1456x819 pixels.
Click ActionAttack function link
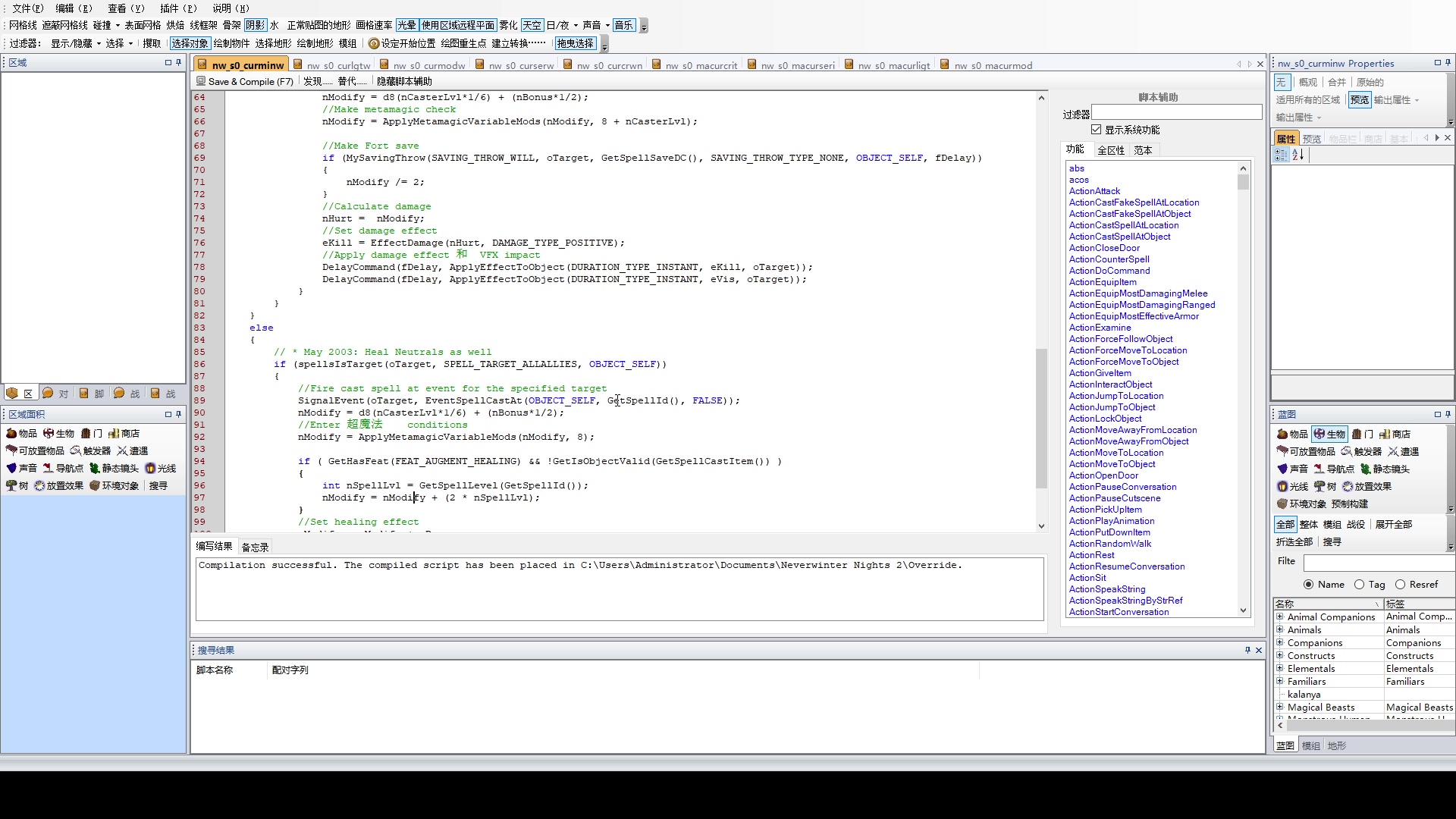(1094, 191)
